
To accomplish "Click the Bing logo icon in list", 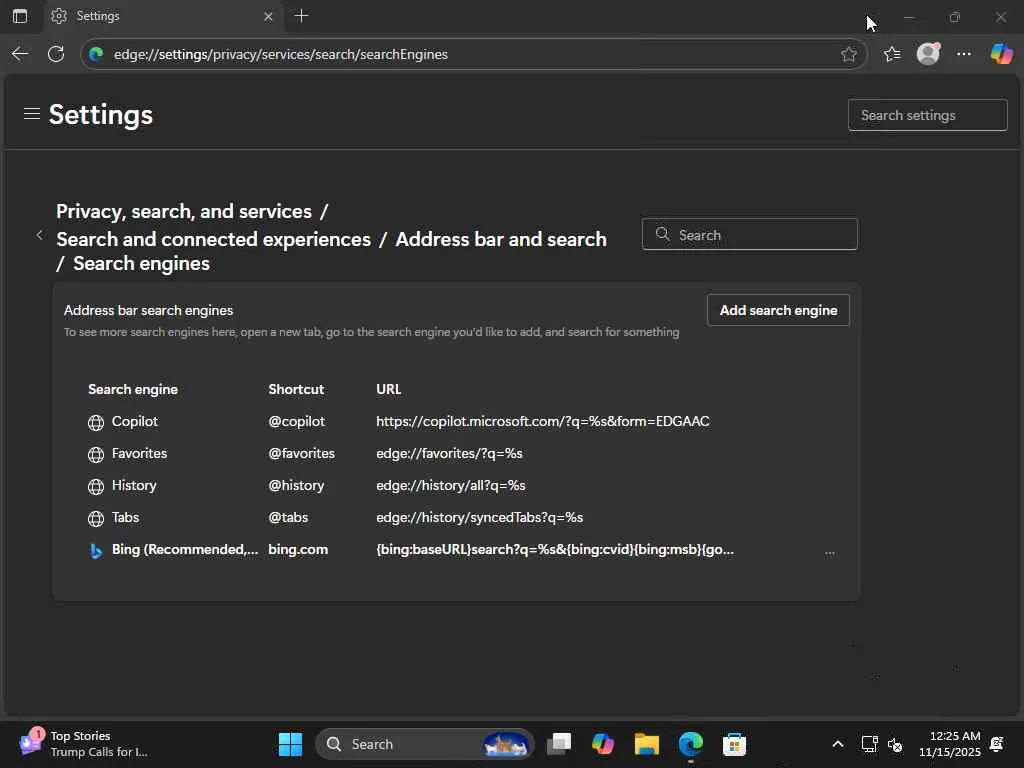I will 95,551.
